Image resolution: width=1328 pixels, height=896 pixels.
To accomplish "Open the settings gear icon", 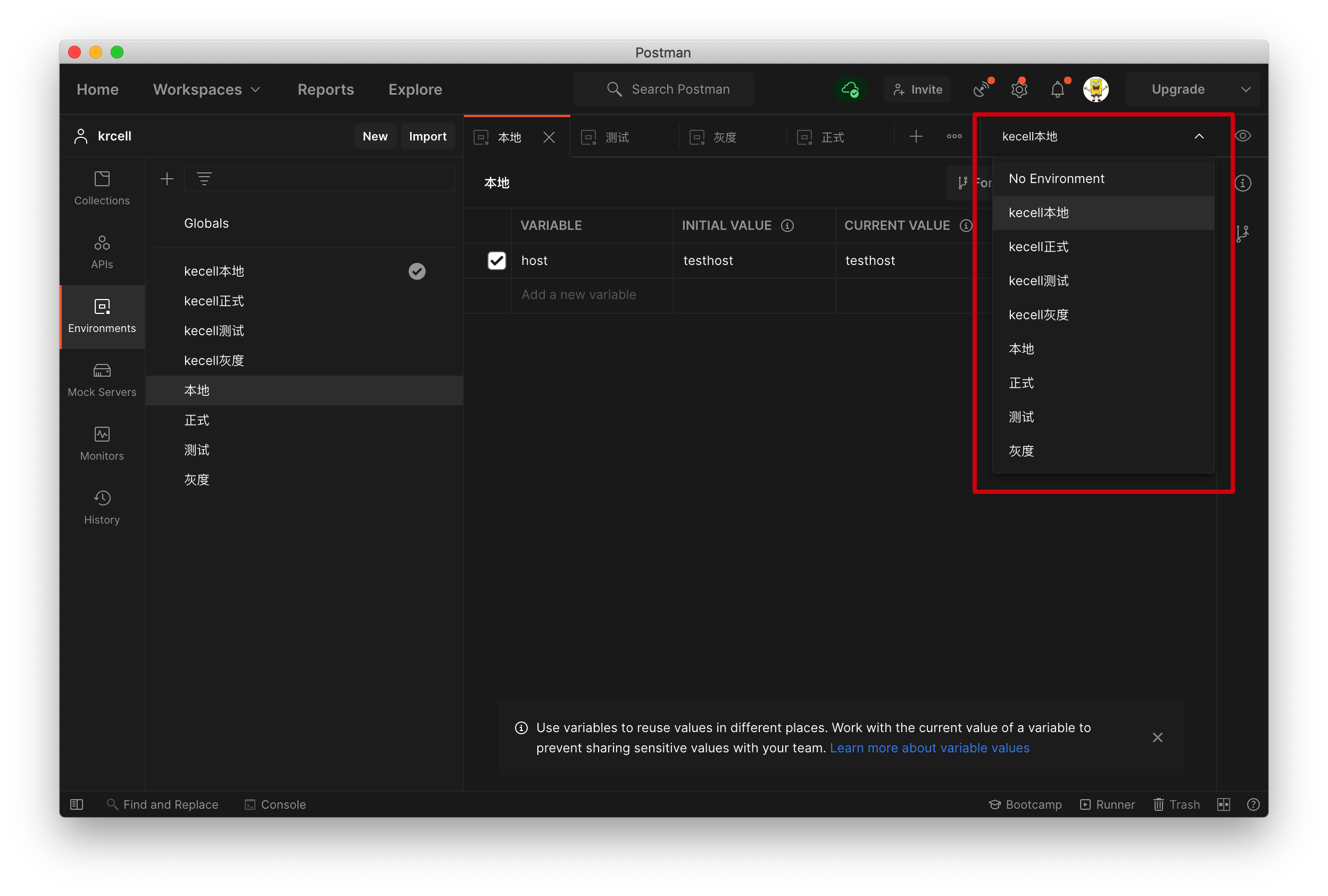I will click(x=1019, y=89).
